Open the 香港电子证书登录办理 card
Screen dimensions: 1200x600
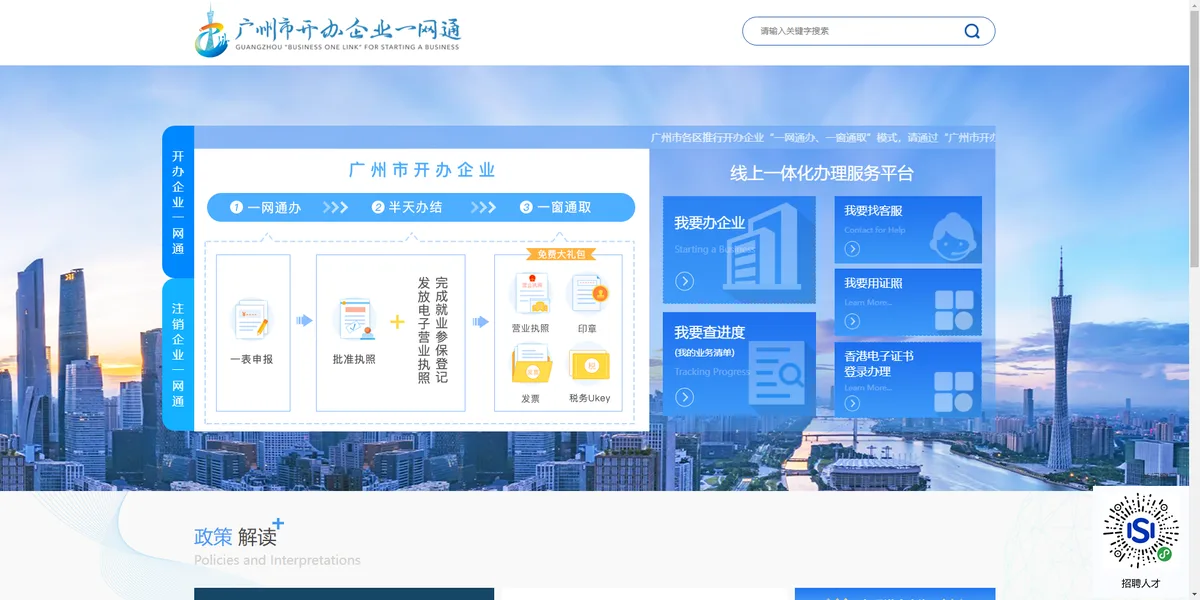click(x=908, y=380)
